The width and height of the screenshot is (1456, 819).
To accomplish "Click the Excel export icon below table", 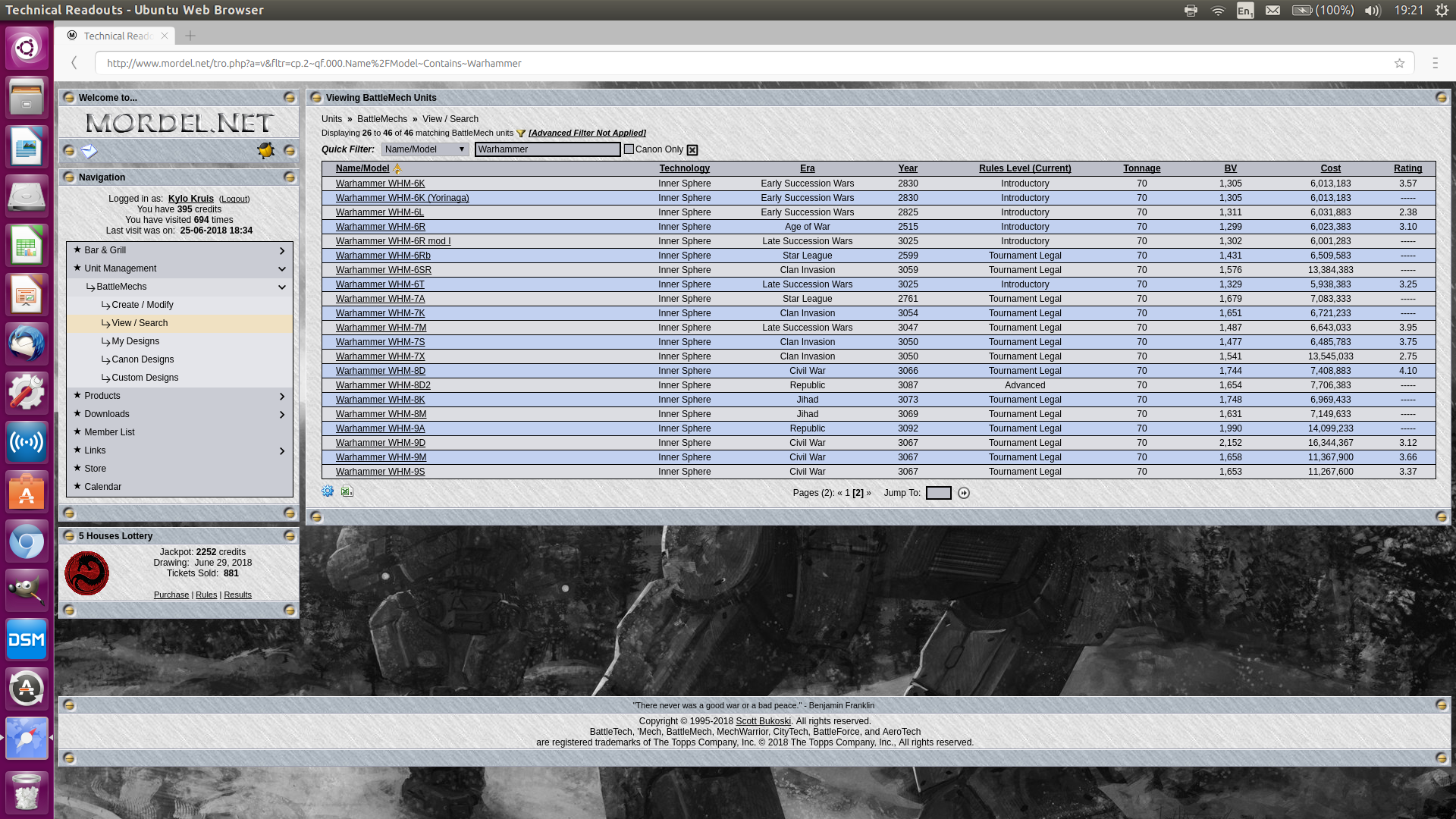I will pos(347,491).
